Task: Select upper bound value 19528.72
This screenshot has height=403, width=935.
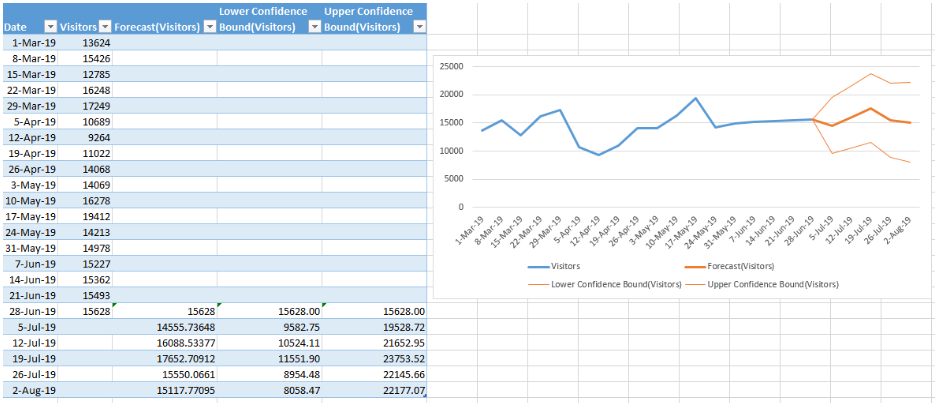Action: pyautogui.click(x=374, y=327)
